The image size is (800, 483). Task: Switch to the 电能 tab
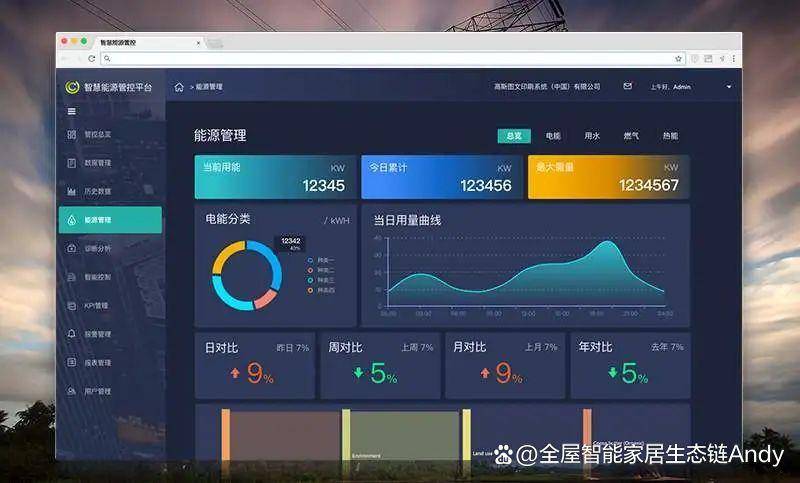(x=553, y=136)
